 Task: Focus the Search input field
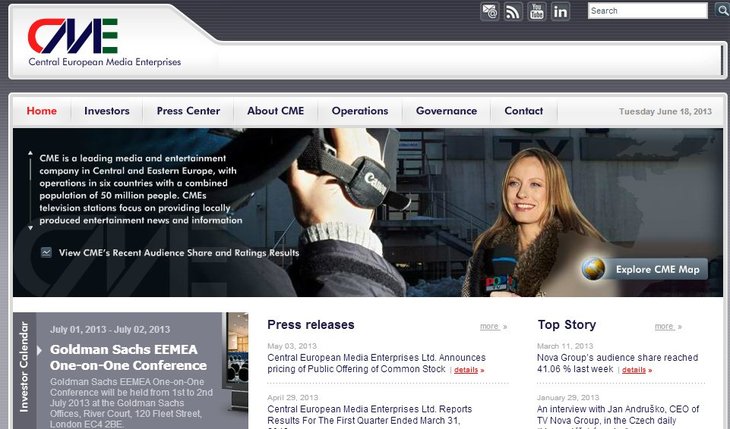tap(648, 11)
